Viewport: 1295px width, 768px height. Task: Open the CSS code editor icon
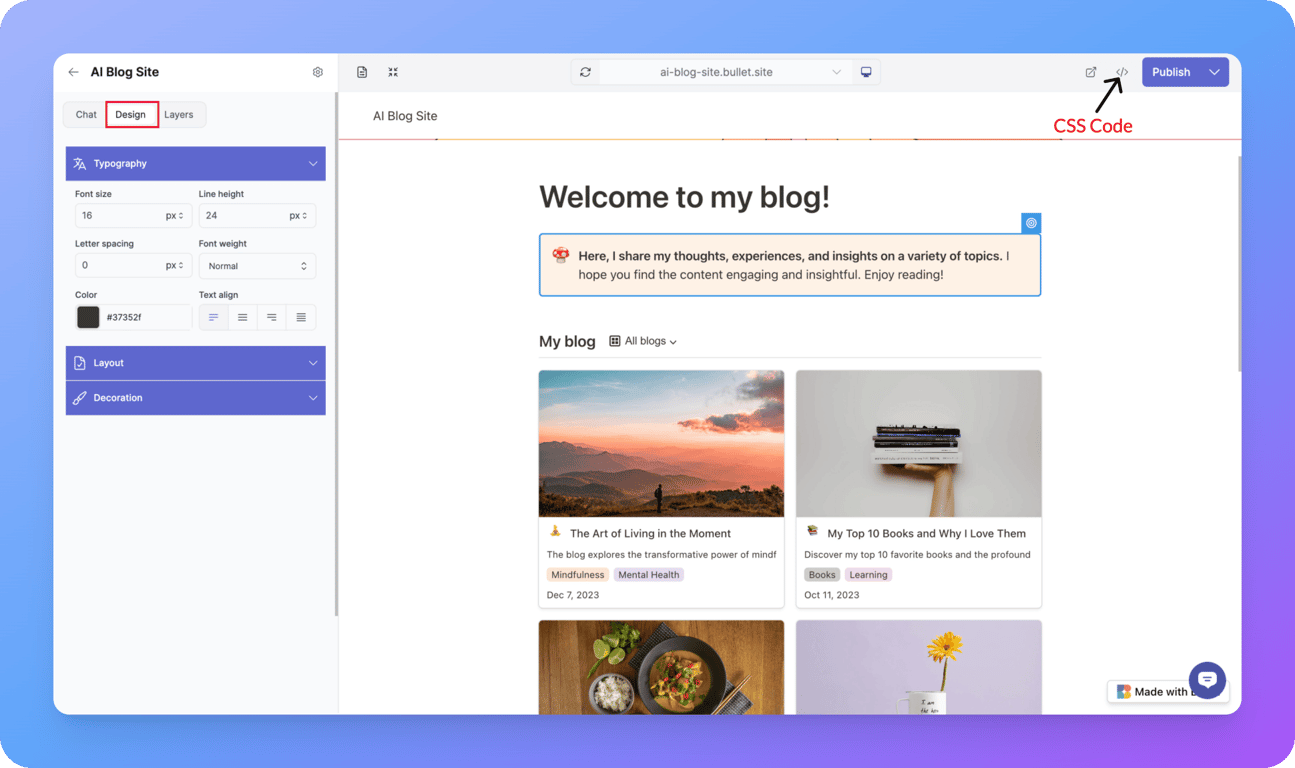[1122, 72]
